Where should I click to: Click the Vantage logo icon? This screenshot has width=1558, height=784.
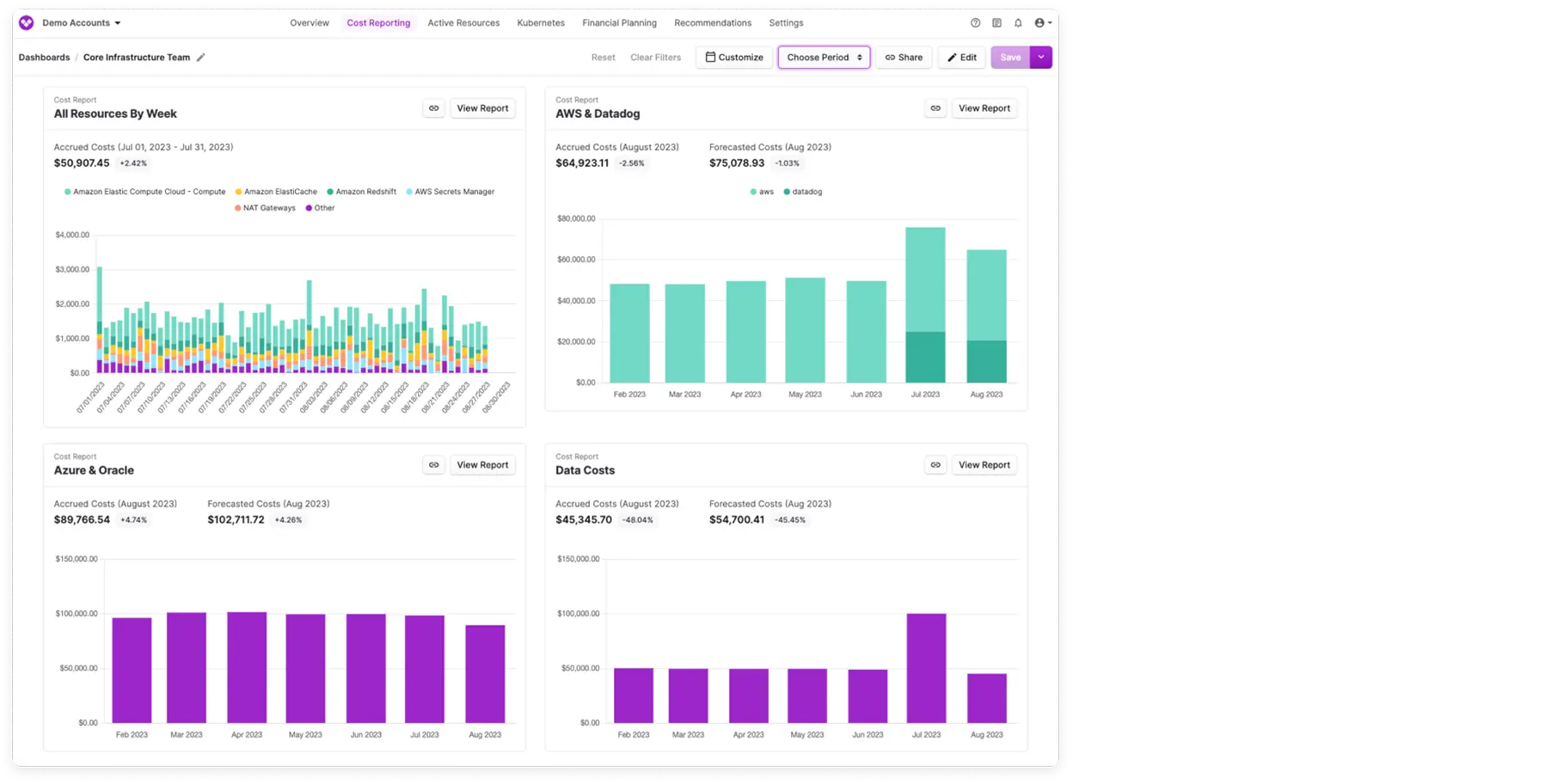(x=27, y=23)
